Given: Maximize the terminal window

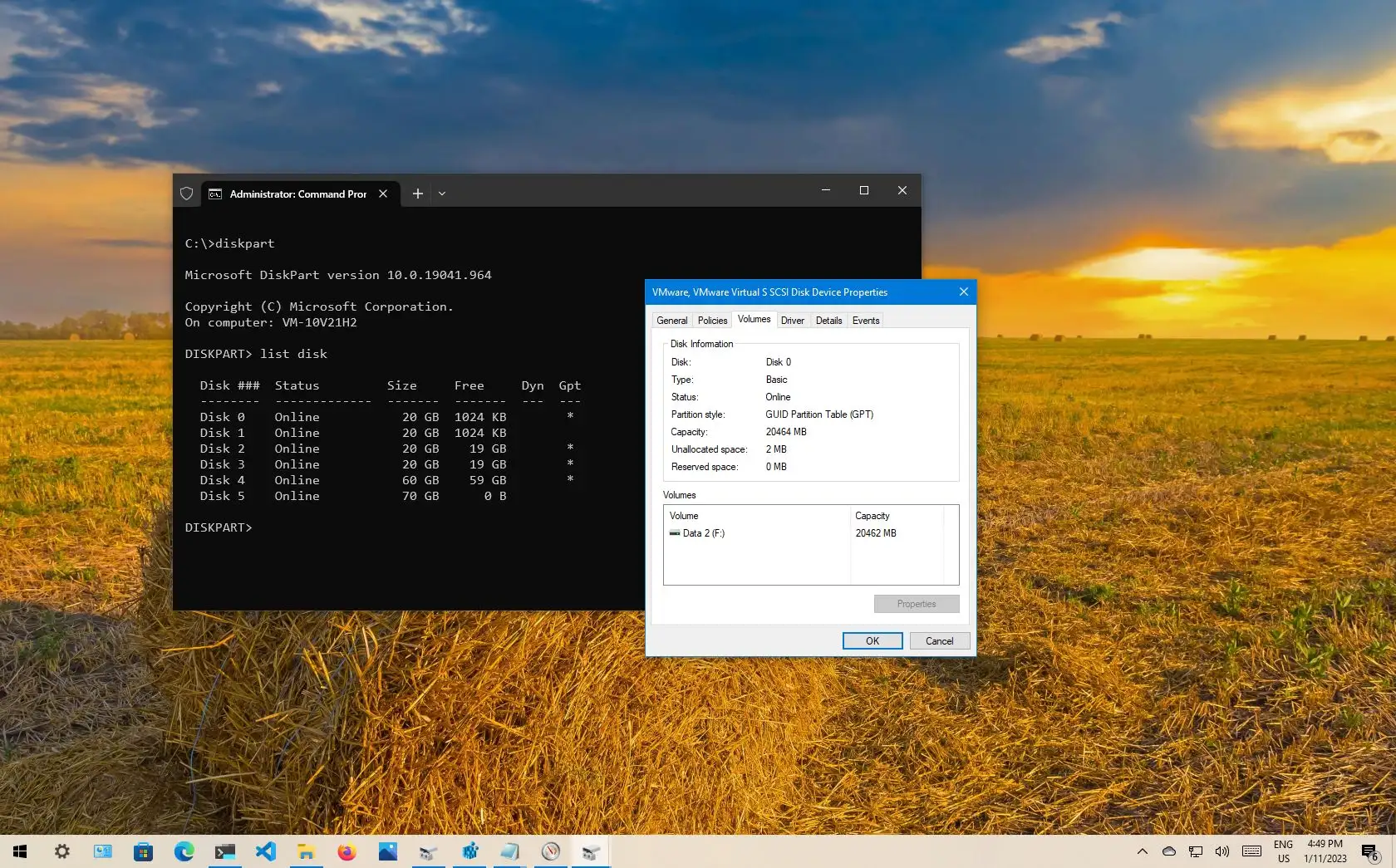Looking at the screenshot, I should [864, 190].
